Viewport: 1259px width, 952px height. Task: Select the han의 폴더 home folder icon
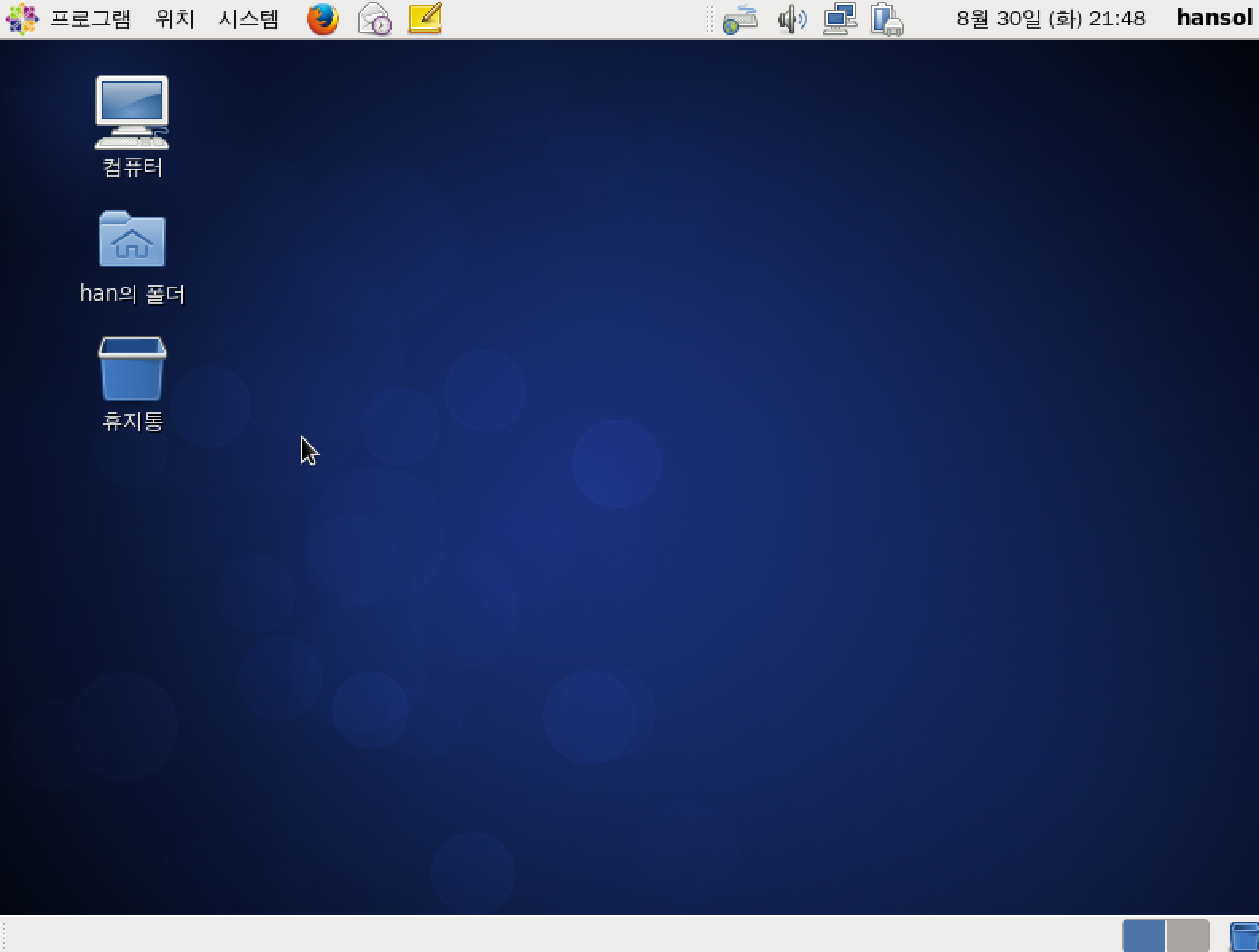[132, 257]
